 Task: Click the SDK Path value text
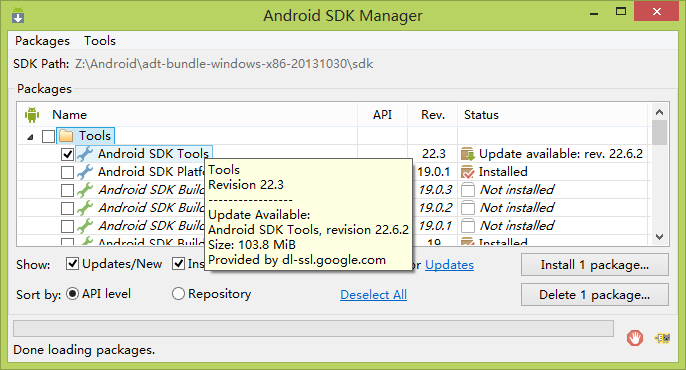tap(224, 64)
